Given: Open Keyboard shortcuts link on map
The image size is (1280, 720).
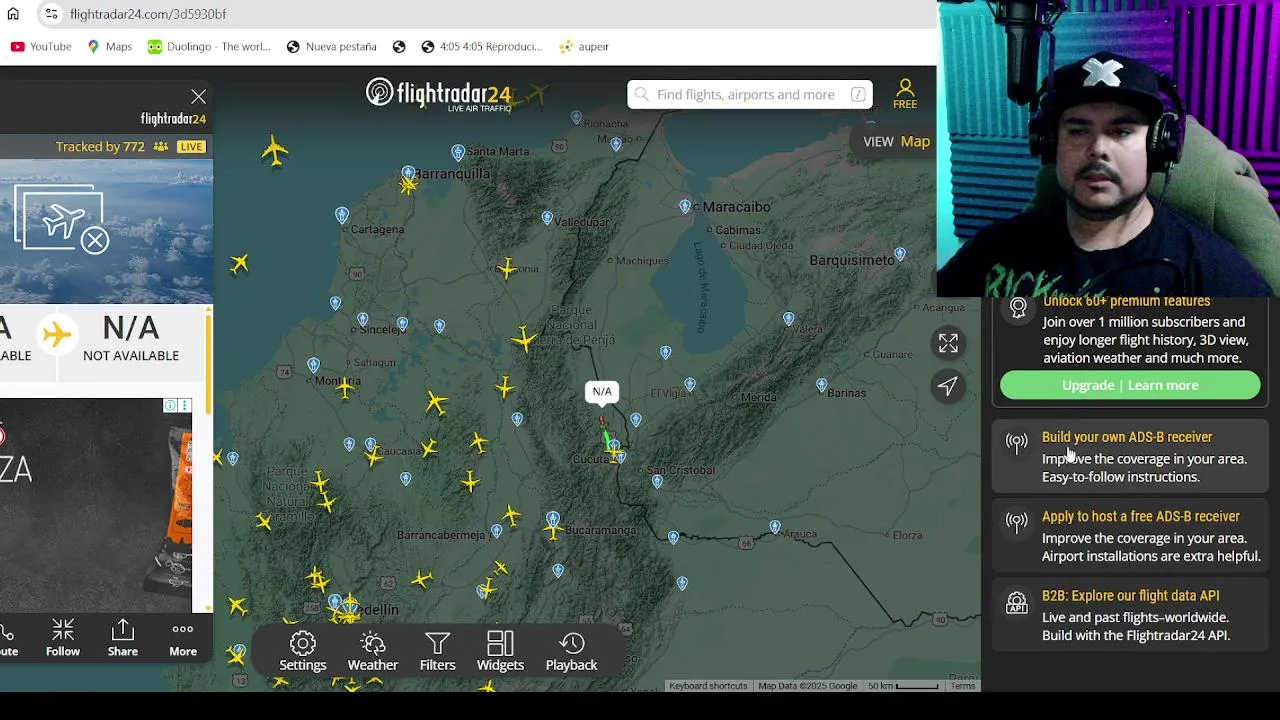Looking at the screenshot, I should 708,686.
